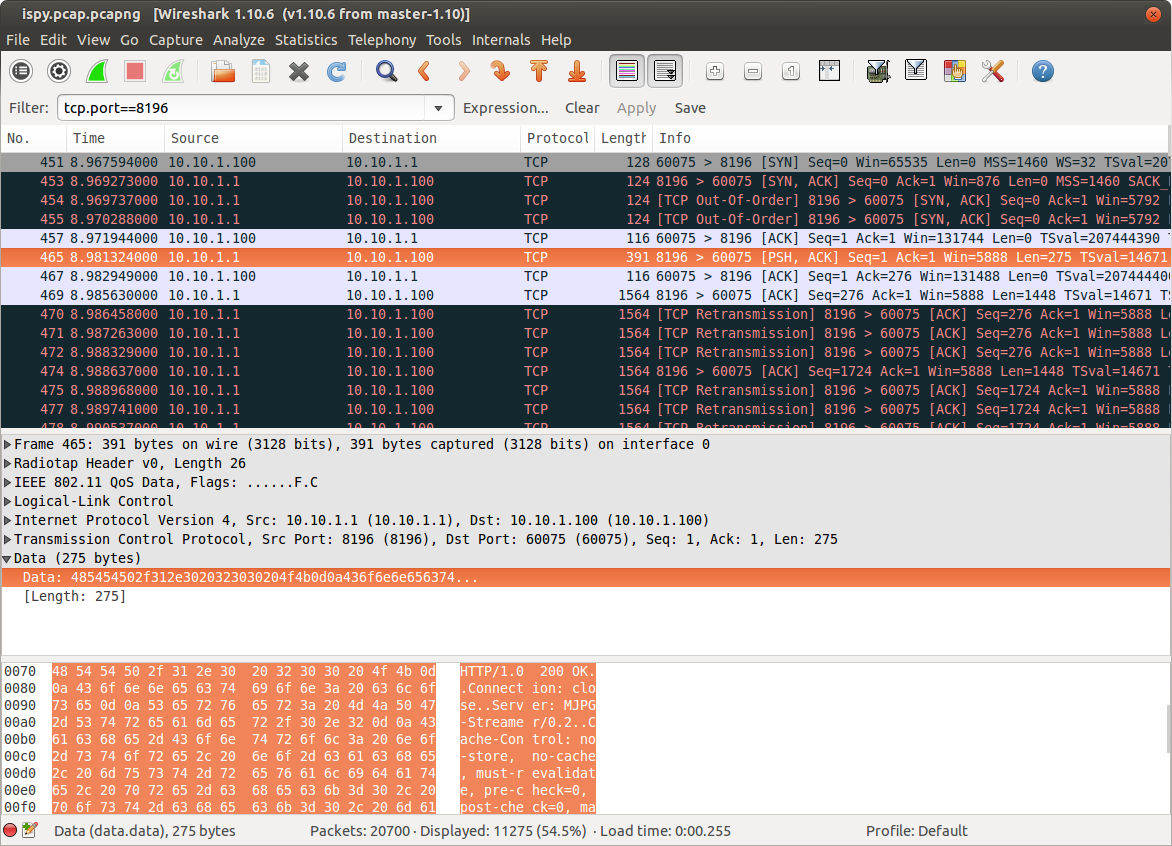This screenshot has width=1172, height=846.
Task: Stop the running capture (red square)
Action: pyautogui.click(x=135, y=71)
